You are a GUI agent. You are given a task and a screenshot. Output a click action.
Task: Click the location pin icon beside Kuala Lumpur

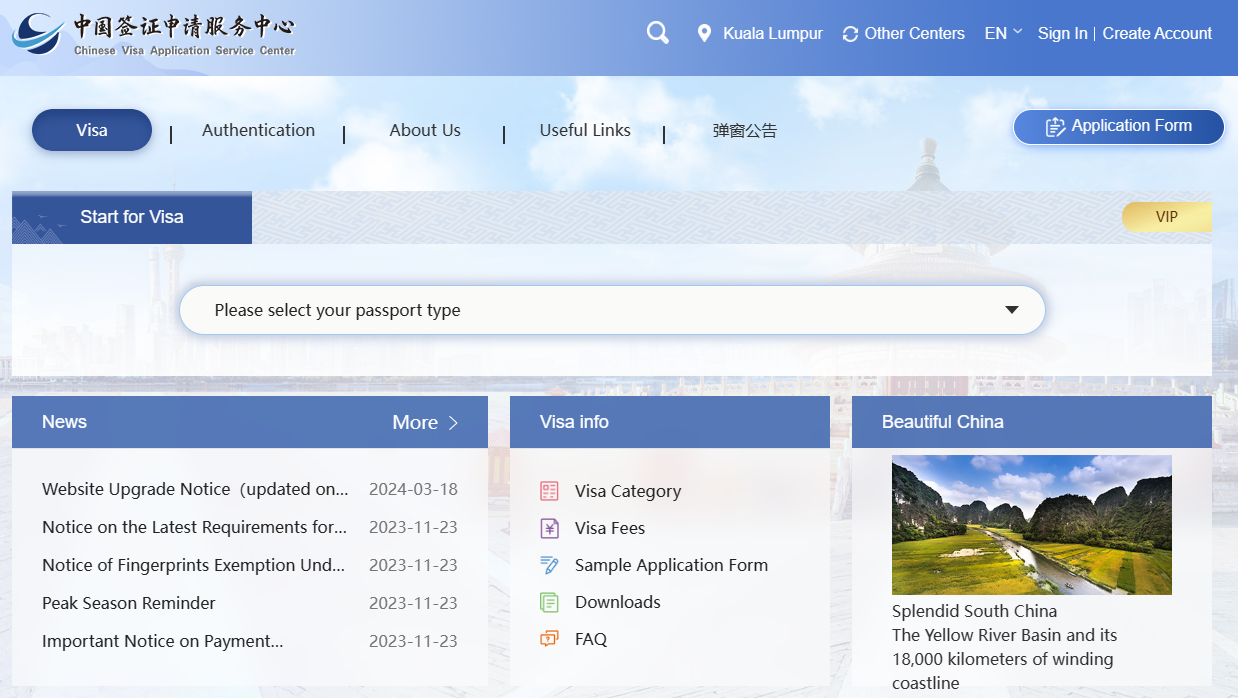click(704, 34)
